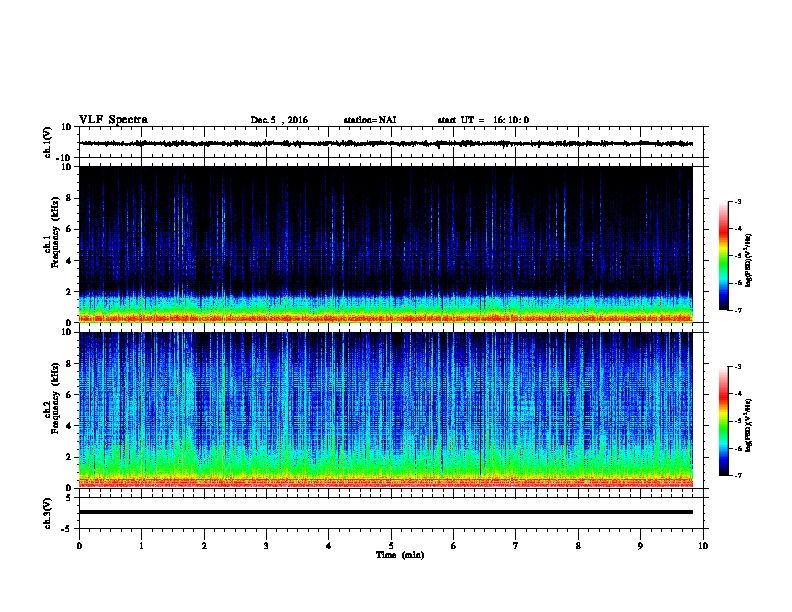Click the "2" kHz tick on ch.1 spectrogram
The height and width of the screenshot is (612, 792).
tap(69, 291)
